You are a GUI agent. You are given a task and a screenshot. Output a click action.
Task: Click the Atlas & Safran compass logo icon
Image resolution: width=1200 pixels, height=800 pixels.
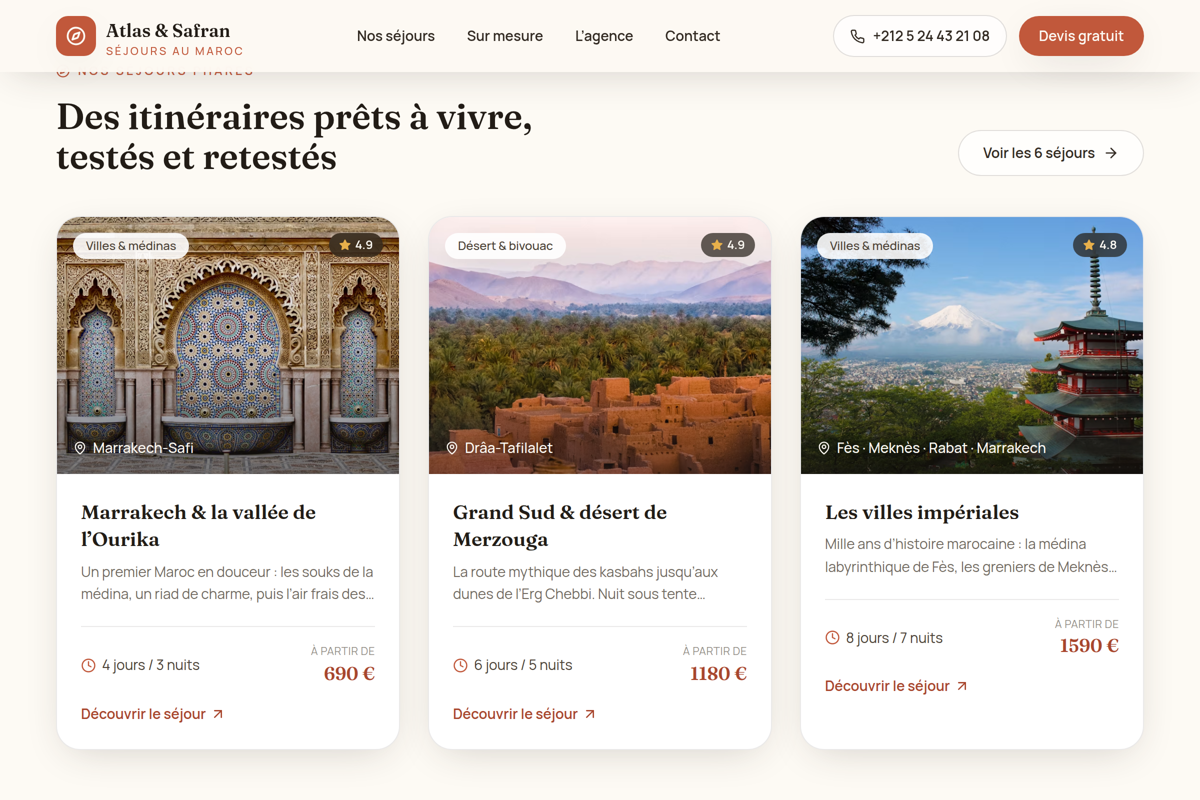[76, 36]
